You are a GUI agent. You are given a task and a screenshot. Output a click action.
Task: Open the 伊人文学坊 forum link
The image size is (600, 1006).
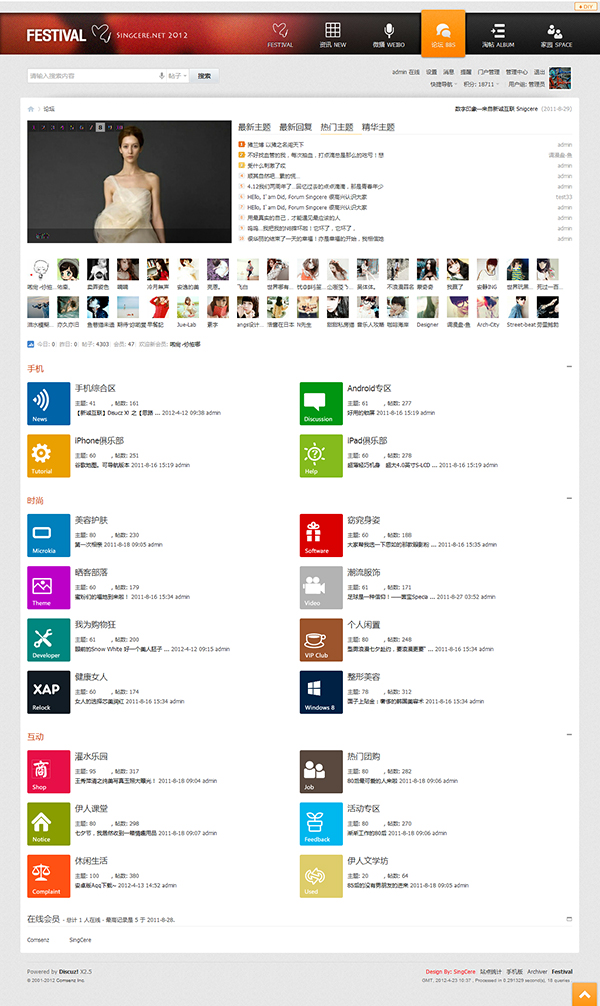pos(368,861)
